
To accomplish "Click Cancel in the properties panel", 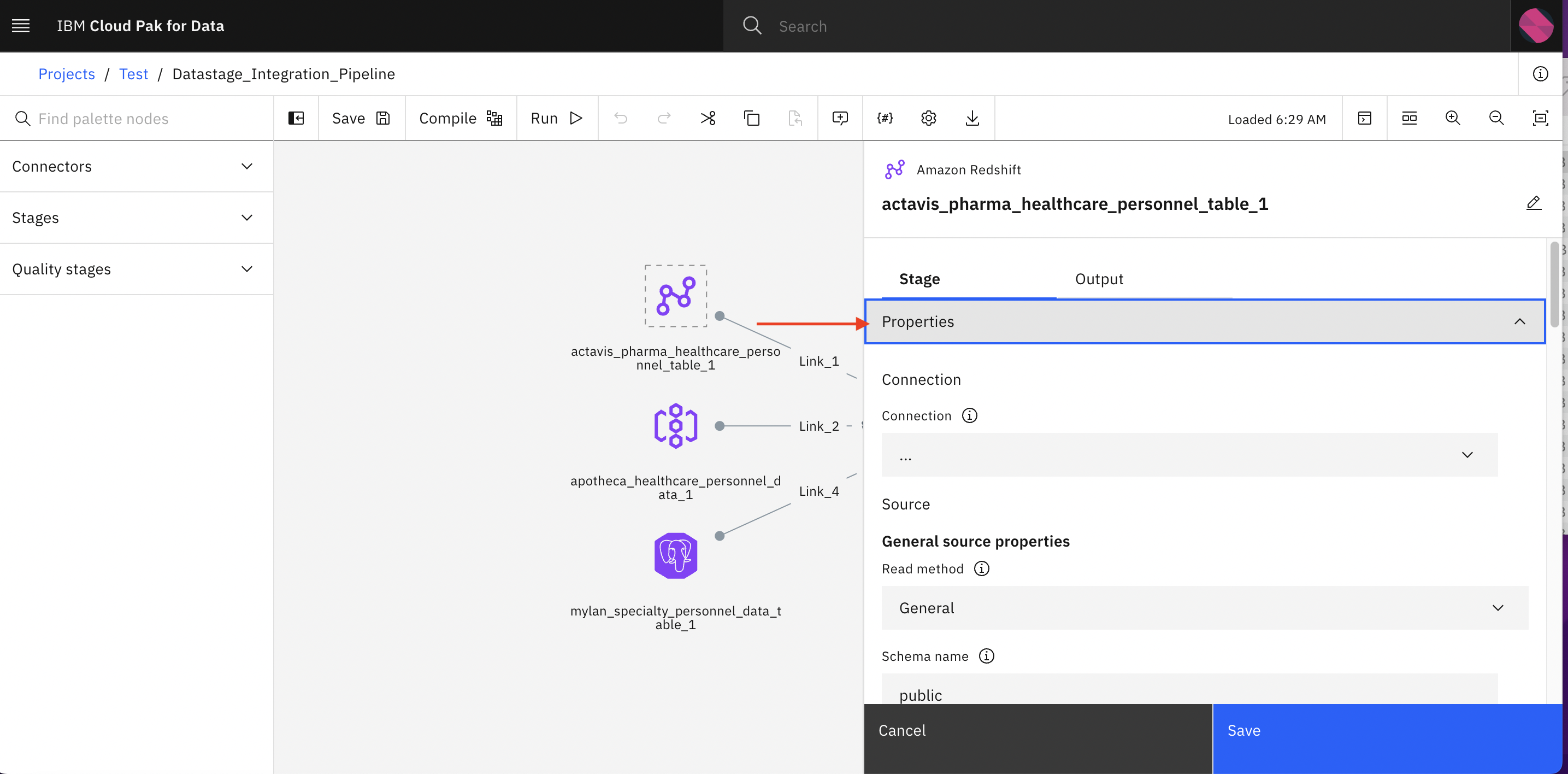I will pyautogui.click(x=1038, y=738).
